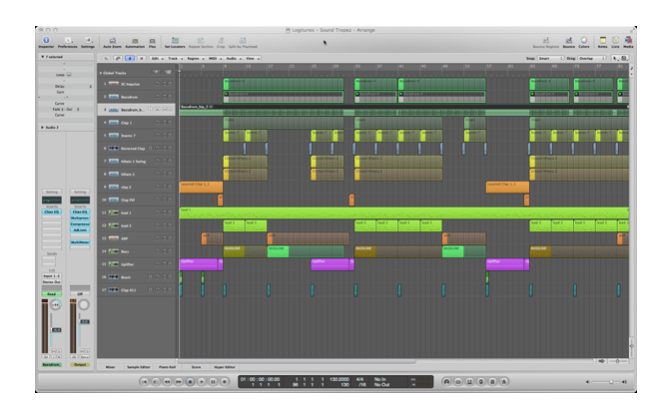Click the Bounce toolbar icon
Screen dimensions: 665x418
[x=569, y=41]
